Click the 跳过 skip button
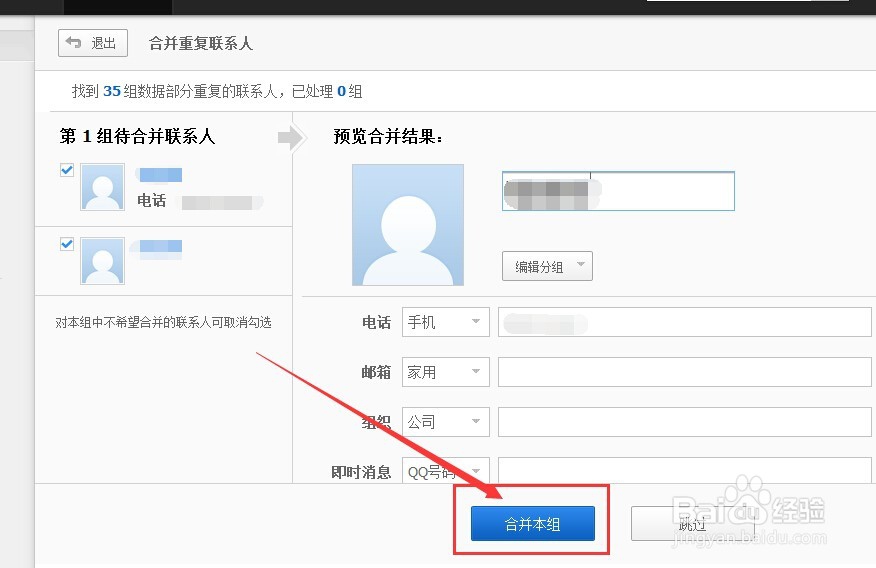Viewport: 876px width, 568px height. click(x=693, y=523)
